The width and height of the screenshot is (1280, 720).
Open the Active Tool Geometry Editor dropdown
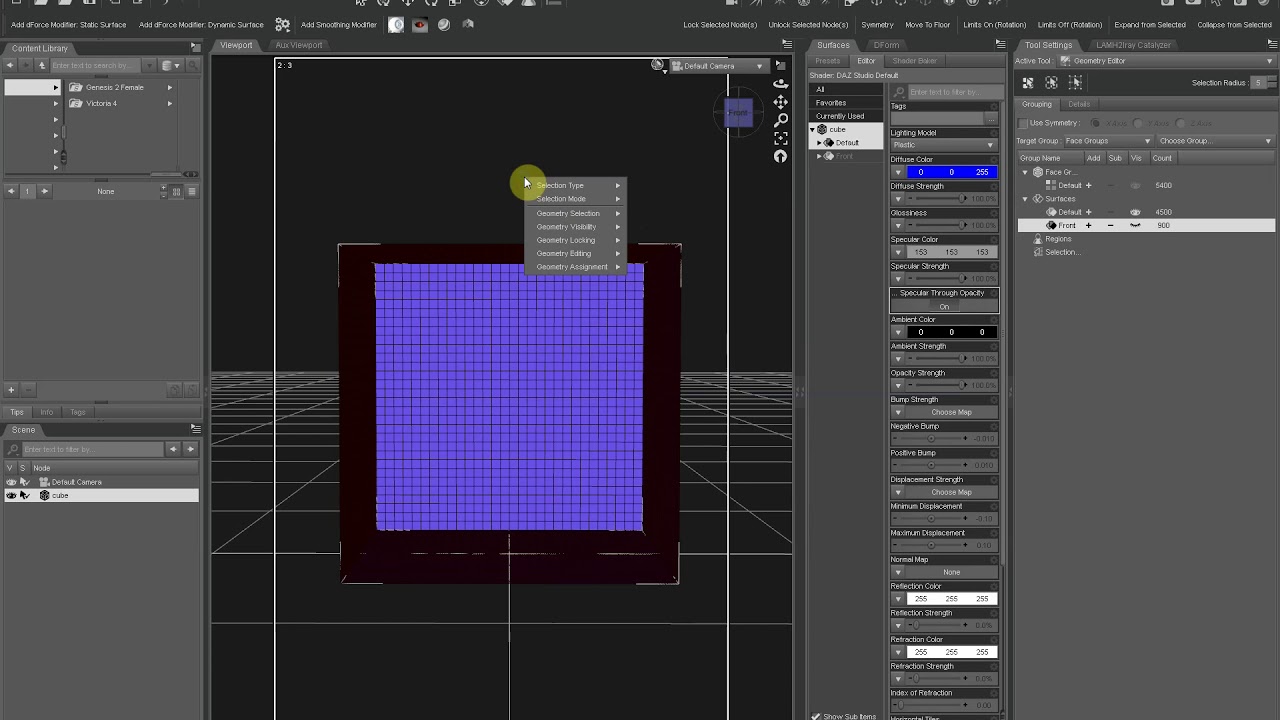click(1166, 61)
